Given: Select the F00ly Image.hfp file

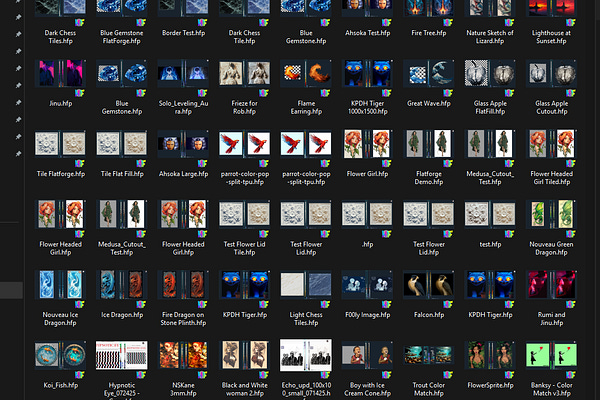Looking at the screenshot, I should point(367,295).
